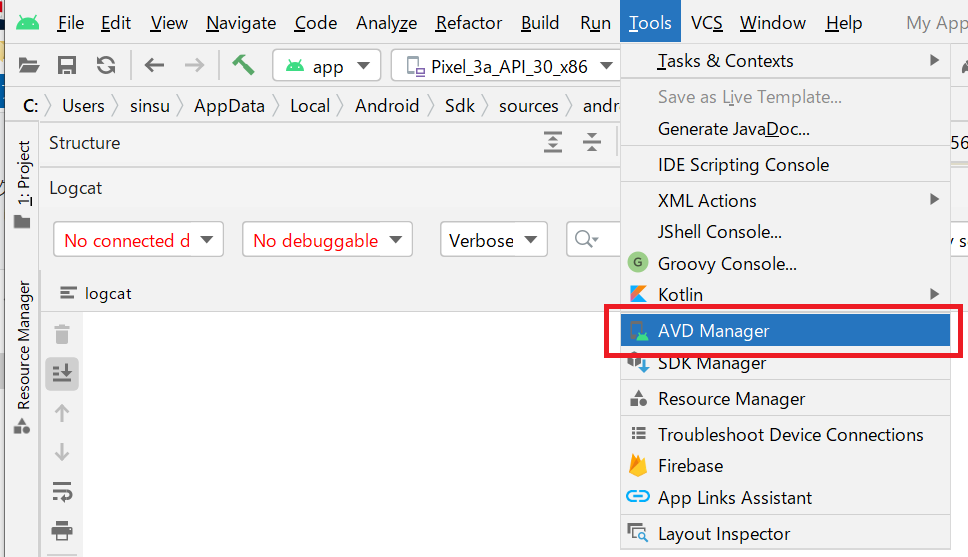Open the Analyze menu
The width and height of the screenshot is (968, 557).
coord(386,23)
